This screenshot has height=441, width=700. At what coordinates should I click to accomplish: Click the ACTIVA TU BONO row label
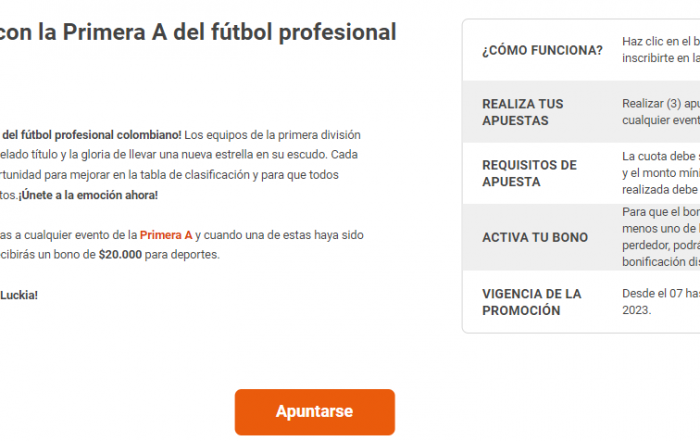point(535,237)
